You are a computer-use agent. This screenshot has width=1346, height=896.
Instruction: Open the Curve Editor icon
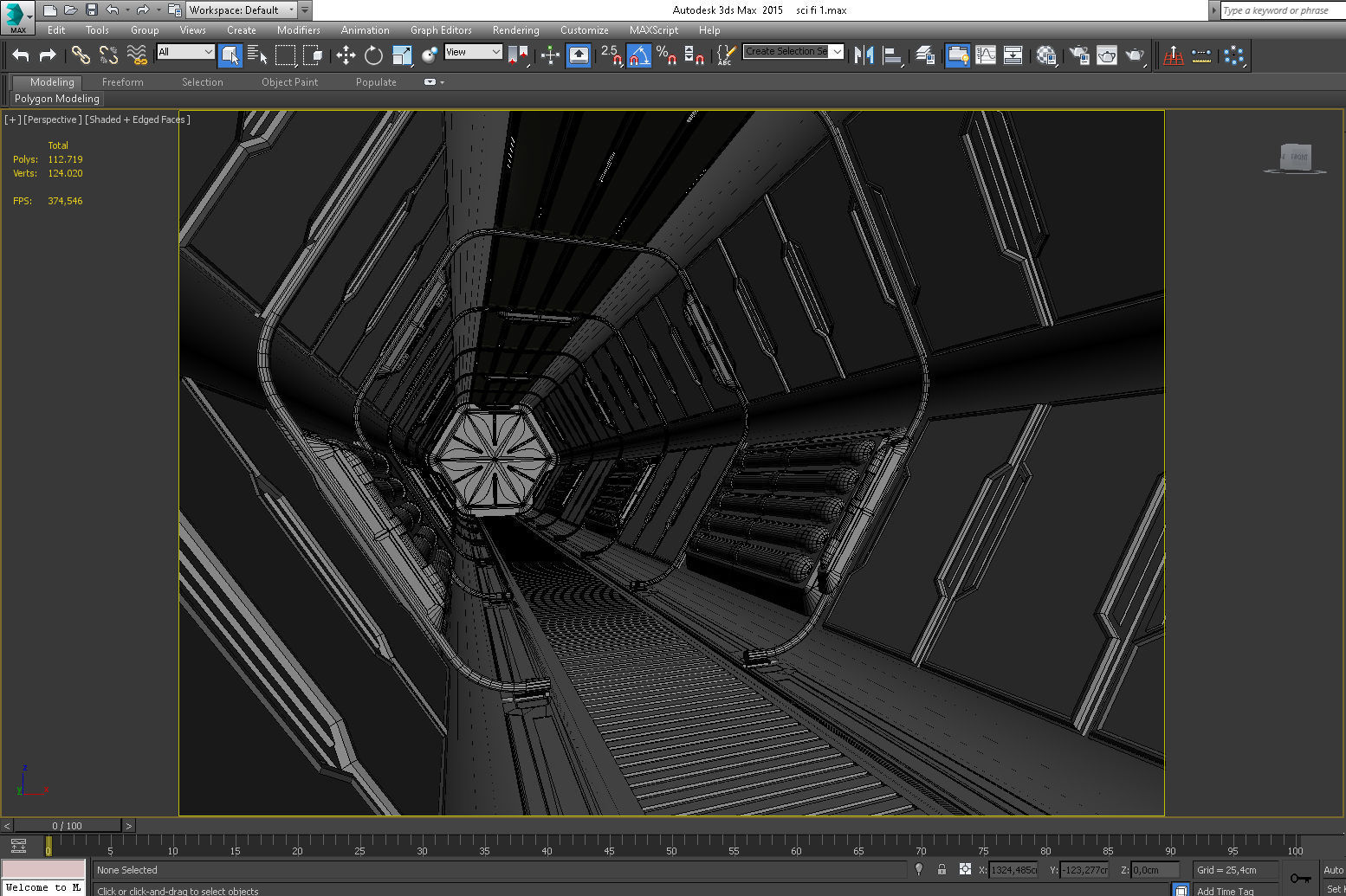click(x=986, y=55)
